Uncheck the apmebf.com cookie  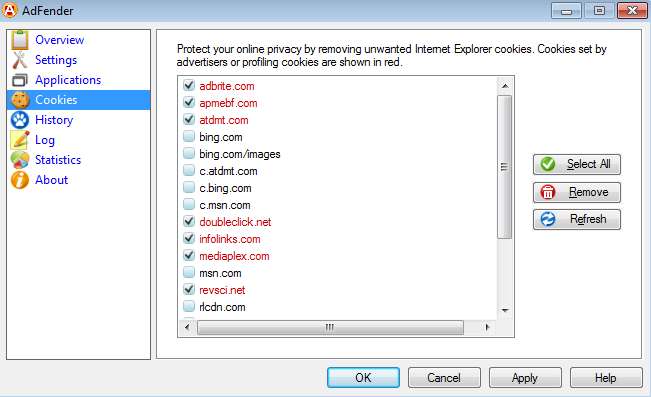pos(189,103)
